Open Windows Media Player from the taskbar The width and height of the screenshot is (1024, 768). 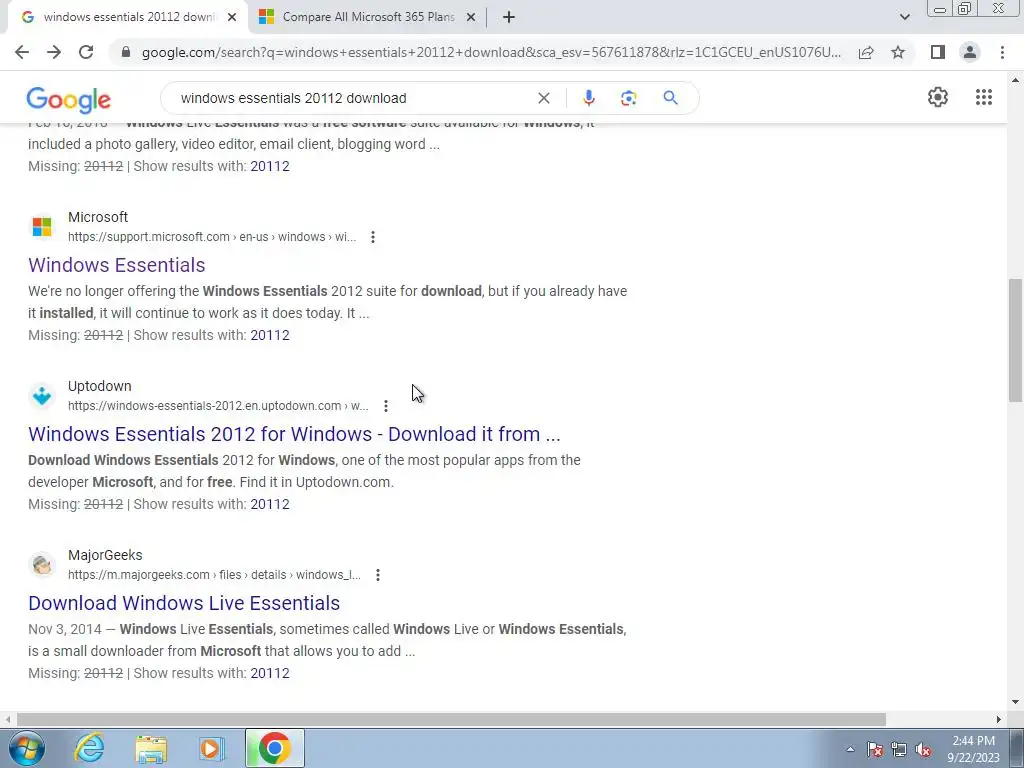point(212,748)
